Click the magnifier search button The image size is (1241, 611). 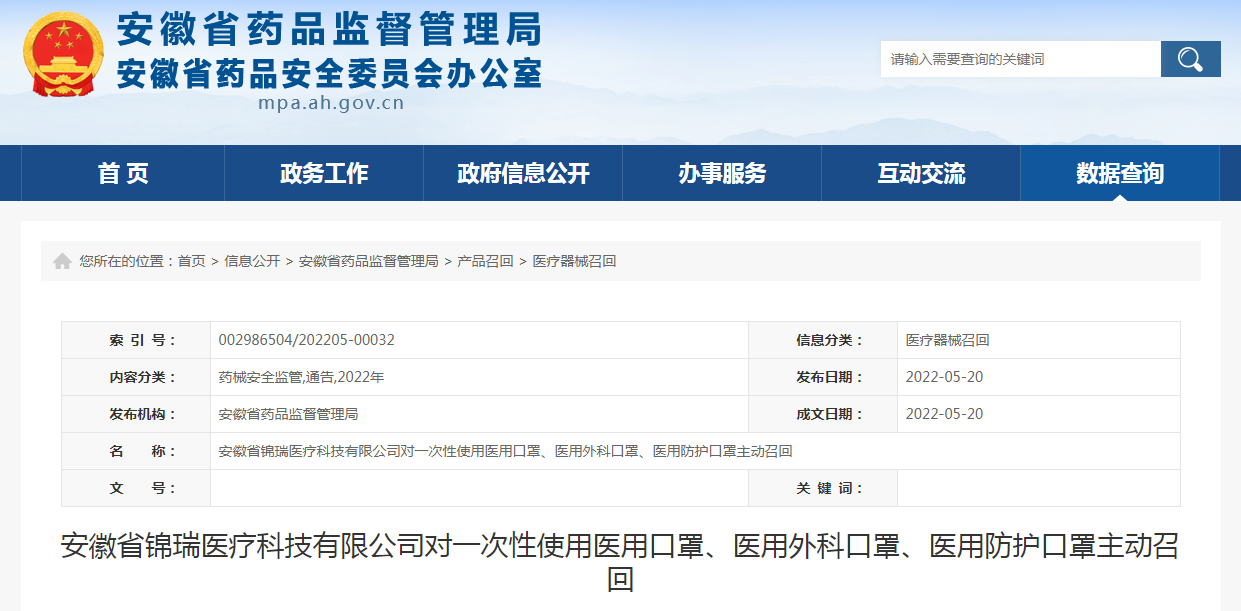pos(1190,59)
